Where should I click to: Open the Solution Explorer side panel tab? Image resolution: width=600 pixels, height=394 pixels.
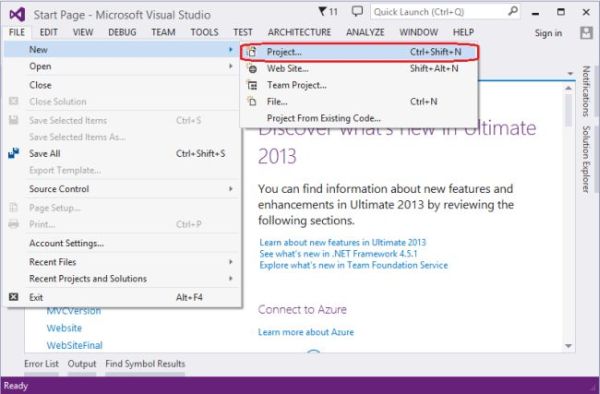[585, 159]
